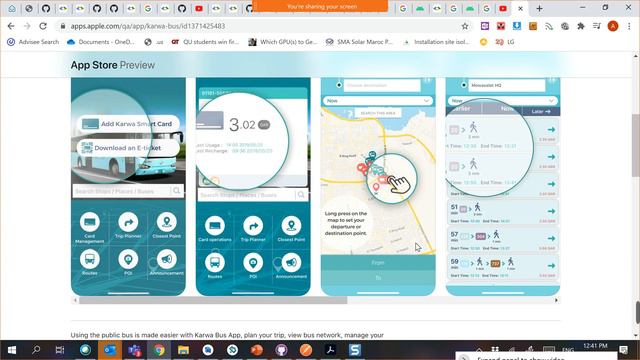
Task: Open the 'Documents - OneD...' bookmark
Action: tap(101, 42)
